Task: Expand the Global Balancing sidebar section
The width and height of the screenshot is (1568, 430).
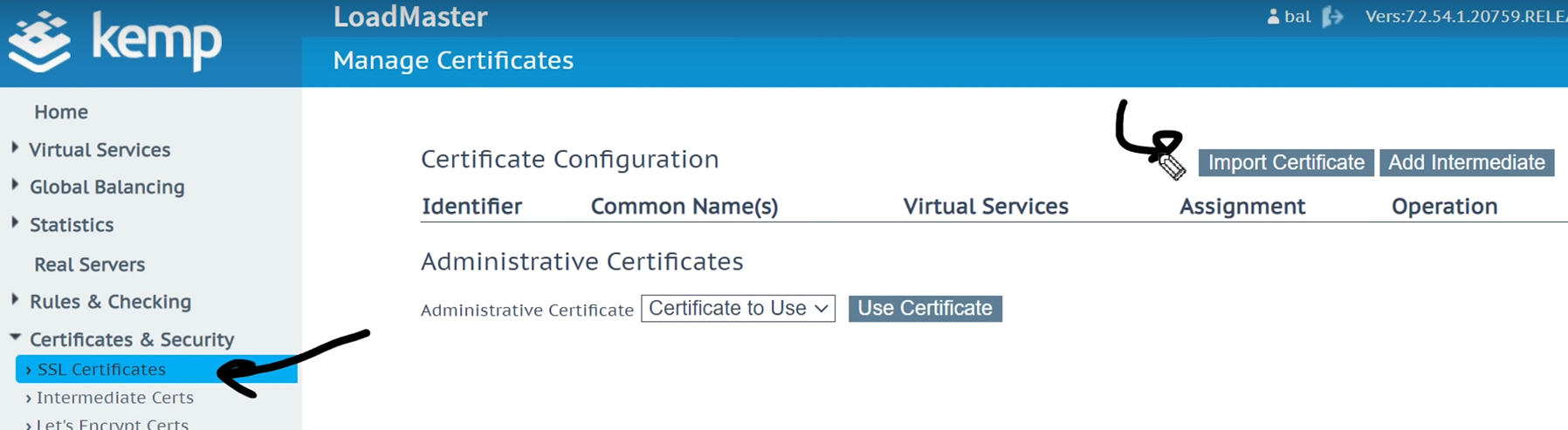Action: coord(107,187)
